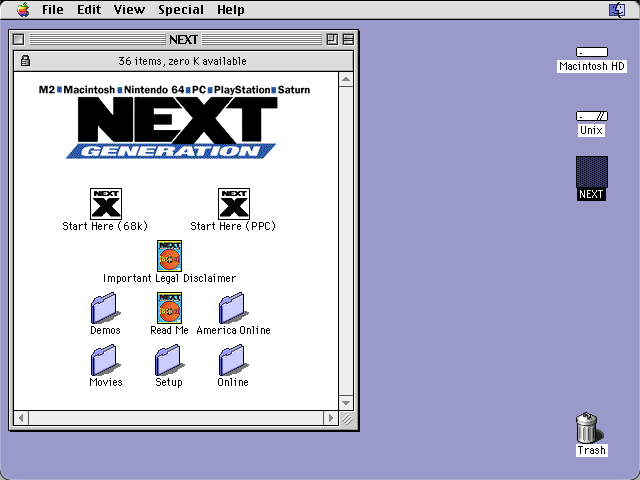Click the 'Read Me' file label
The image size is (640, 480).
coord(169,330)
